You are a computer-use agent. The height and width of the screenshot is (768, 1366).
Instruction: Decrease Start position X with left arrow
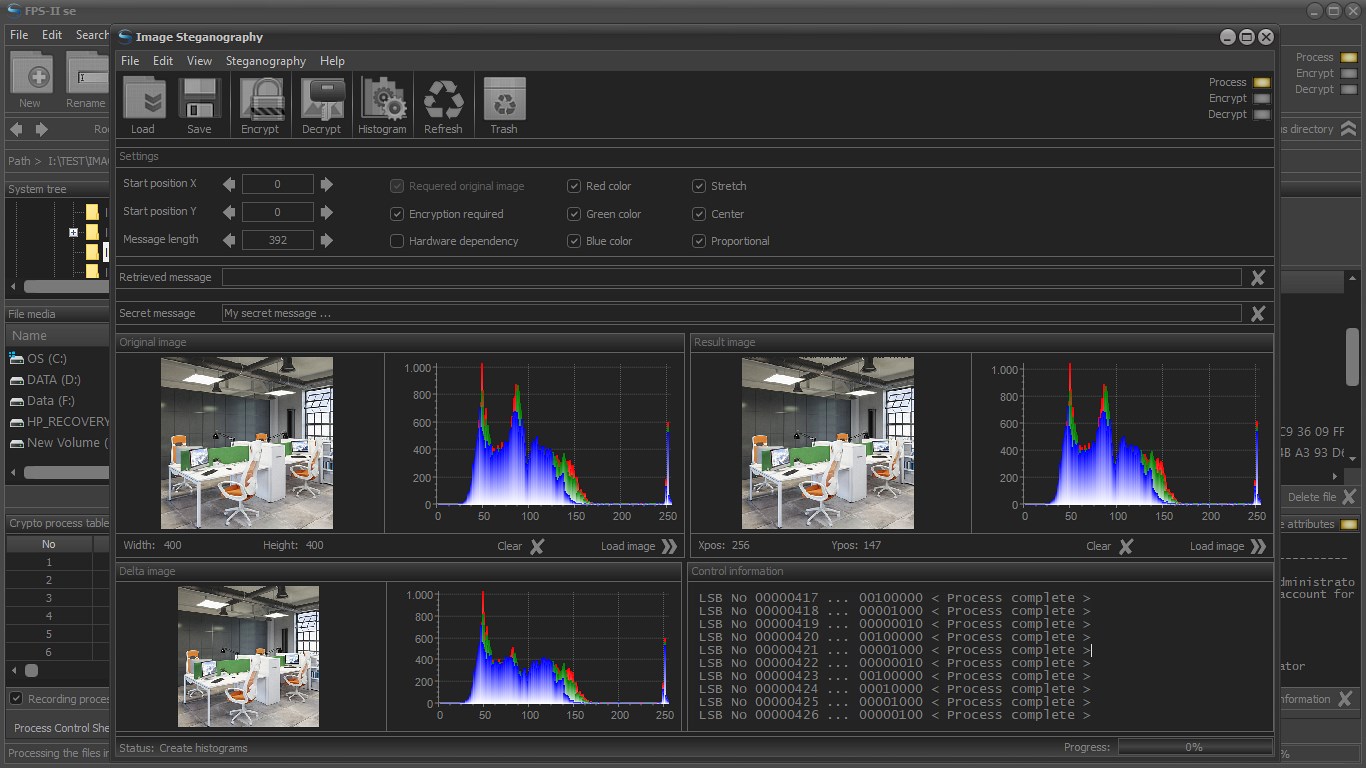click(229, 184)
